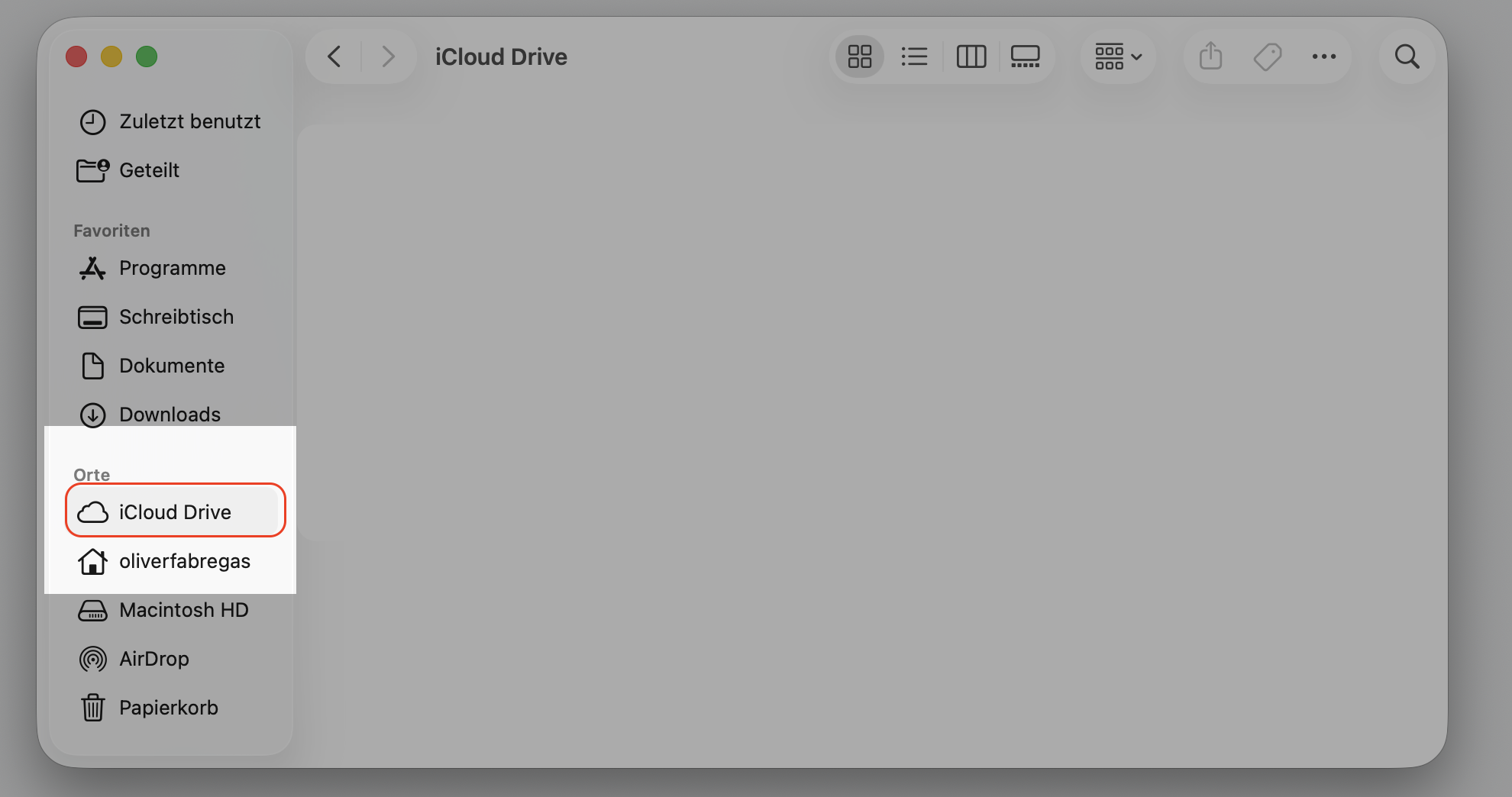
Task: Close the Finder window with red button
Action: tap(76, 56)
